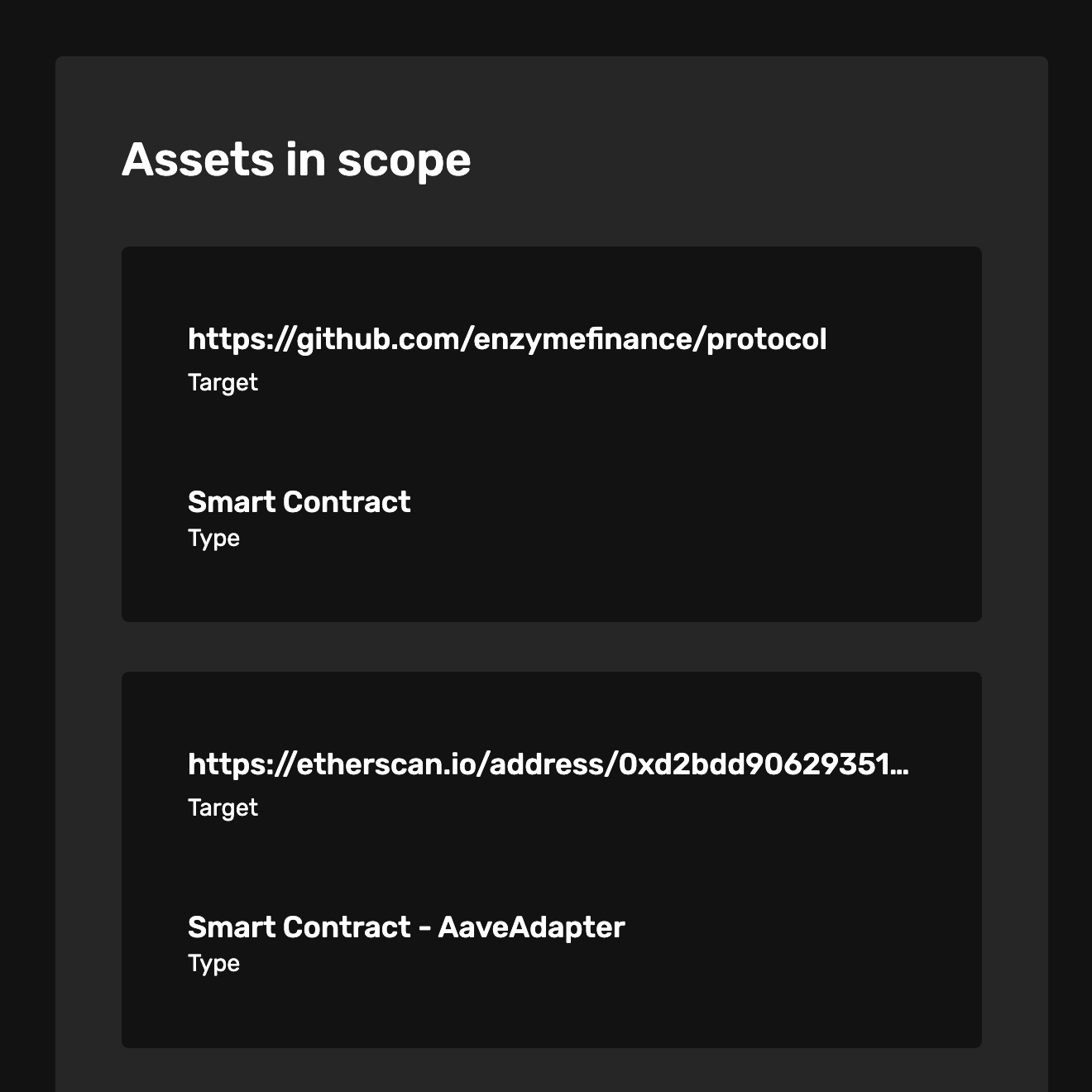Click the Target label under the Etherscan URL

pos(223,808)
